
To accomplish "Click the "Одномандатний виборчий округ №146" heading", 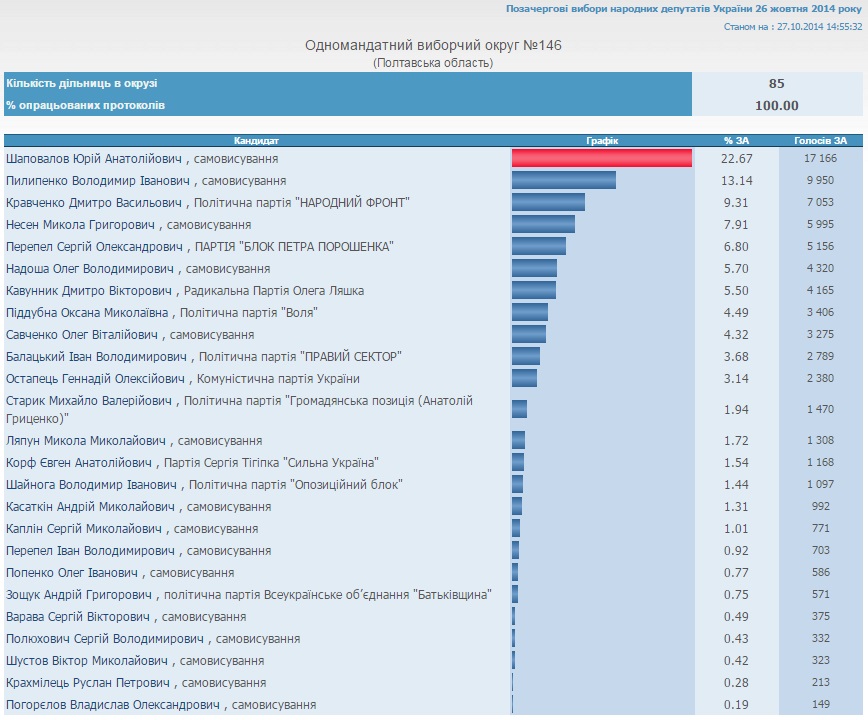I will pyautogui.click(x=433, y=46).
